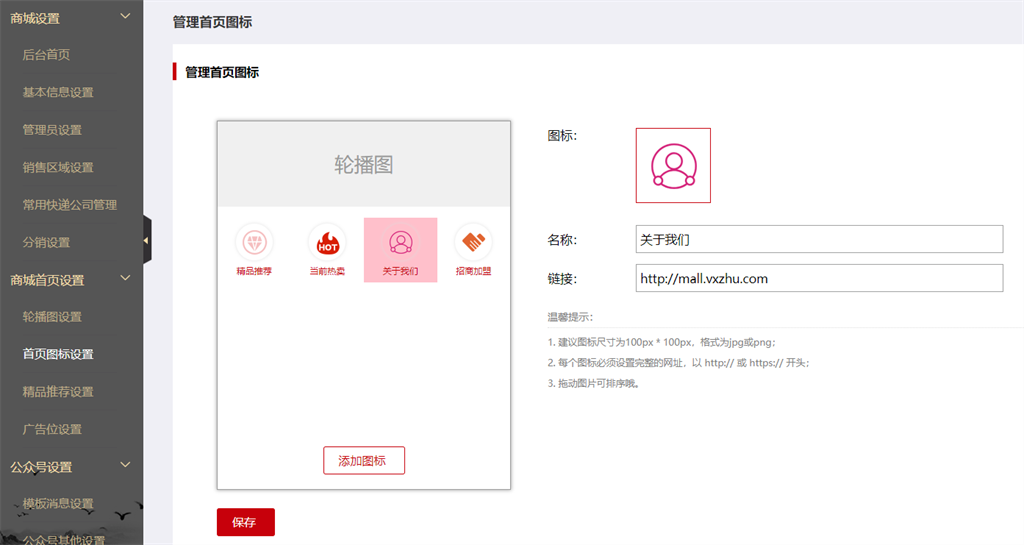Collapse the 公众号设置 menu section
Screen dimensions: 1024x545
pos(125,466)
